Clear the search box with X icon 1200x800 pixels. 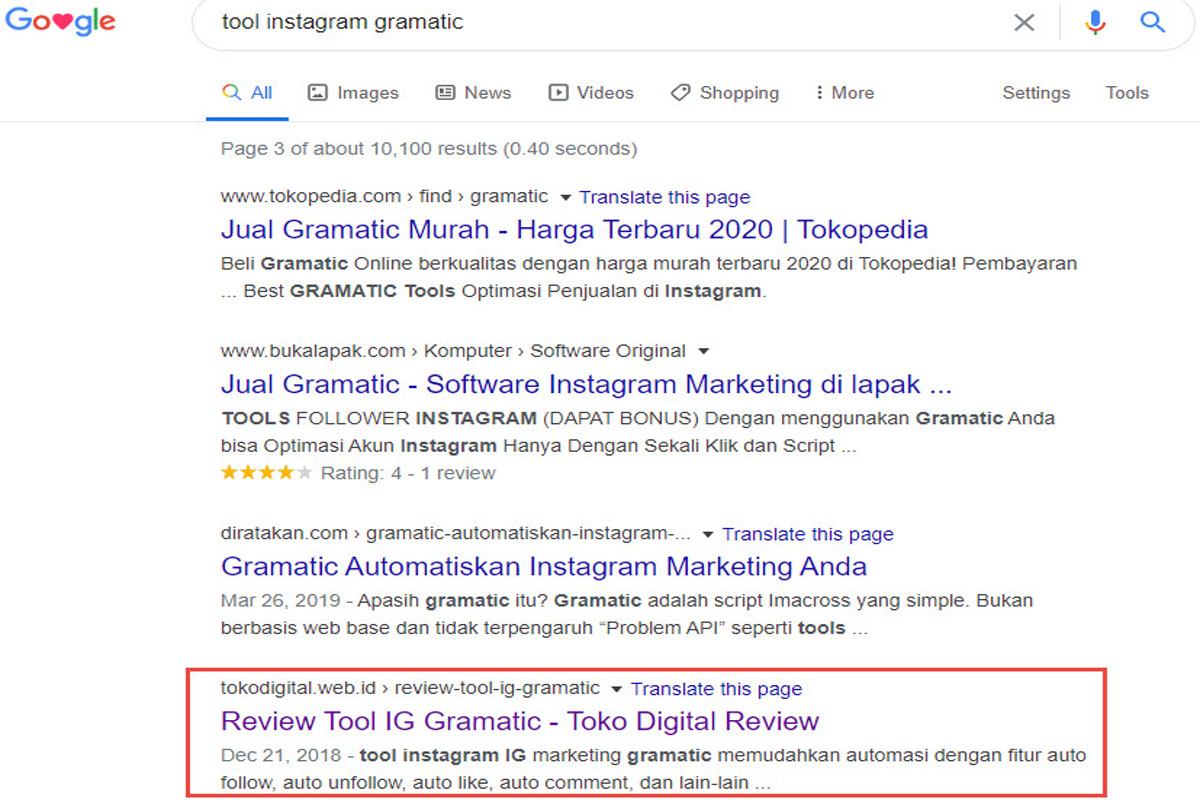[x=1024, y=22]
